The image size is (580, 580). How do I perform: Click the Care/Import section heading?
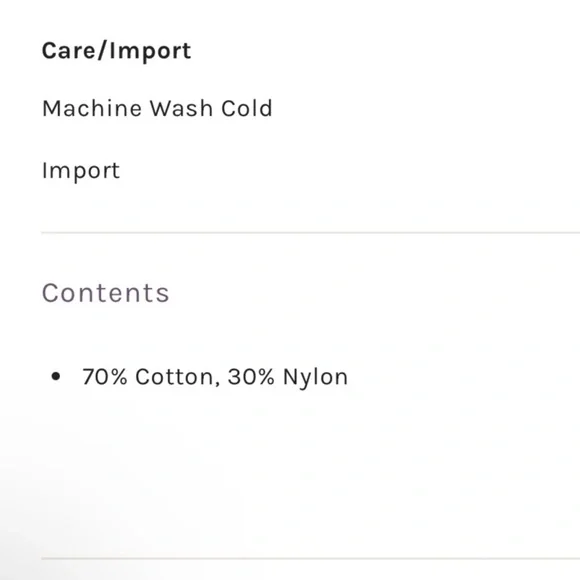117,51
